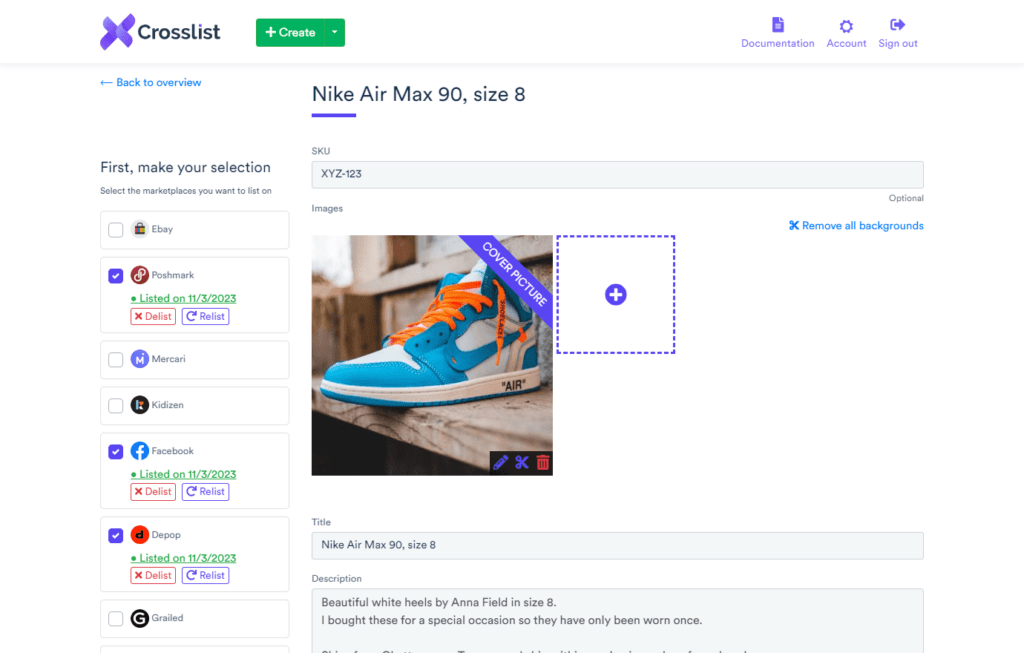Click the Grailed logo in marketplace list

139,618
